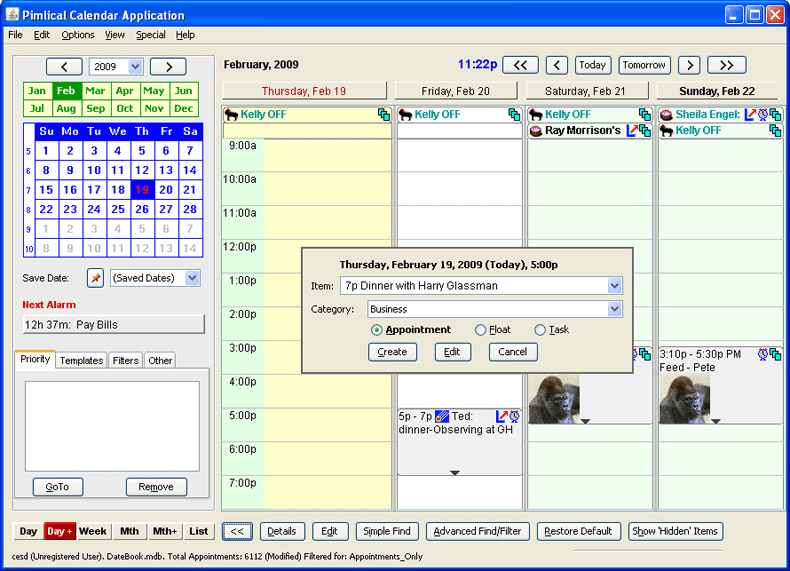
Task: Click the repeat icon on Friday's Kelly OFF
Action: coord(514,115)
